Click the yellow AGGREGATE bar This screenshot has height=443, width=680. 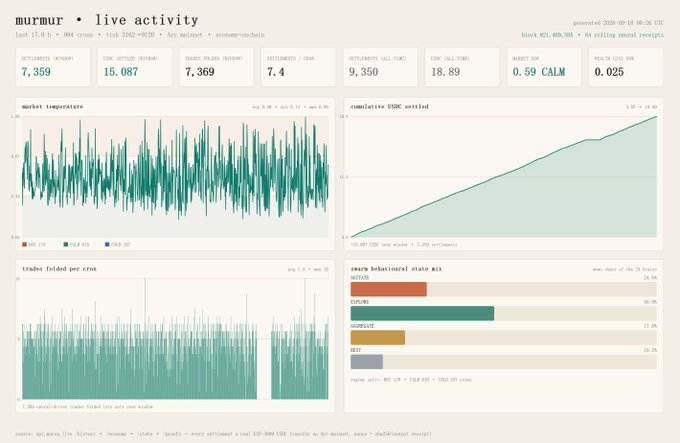pos(378,338)
